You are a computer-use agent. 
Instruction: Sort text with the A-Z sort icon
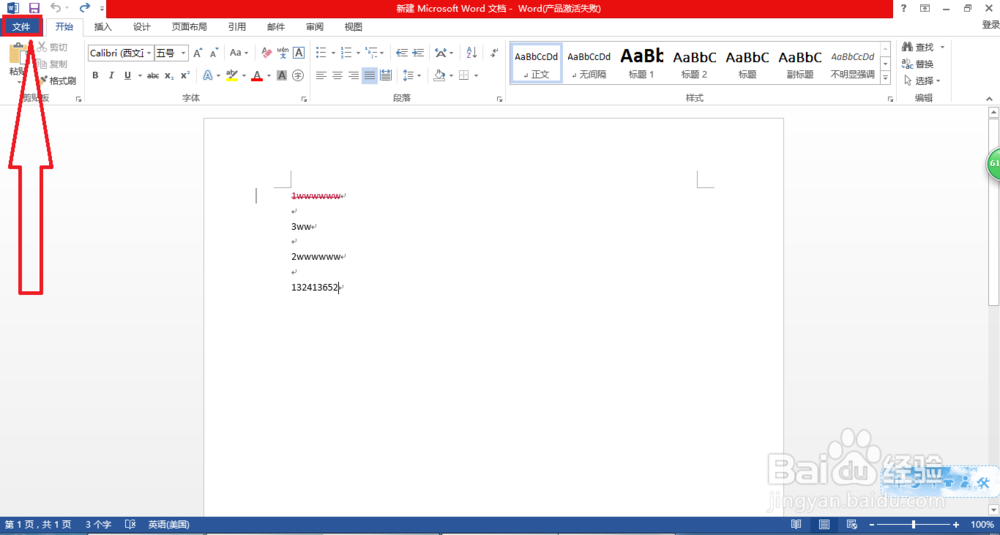pyautogui.click(x=472, y=53)
